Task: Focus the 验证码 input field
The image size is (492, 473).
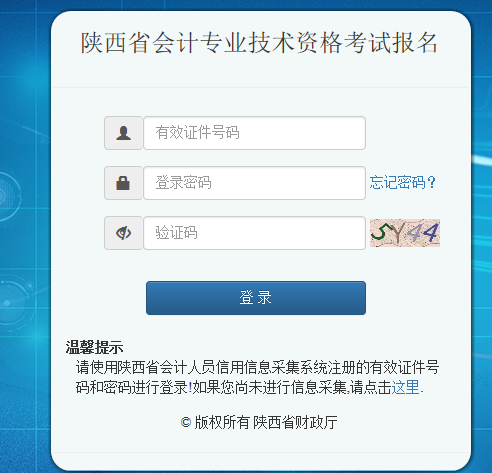Action: (255, 233)
